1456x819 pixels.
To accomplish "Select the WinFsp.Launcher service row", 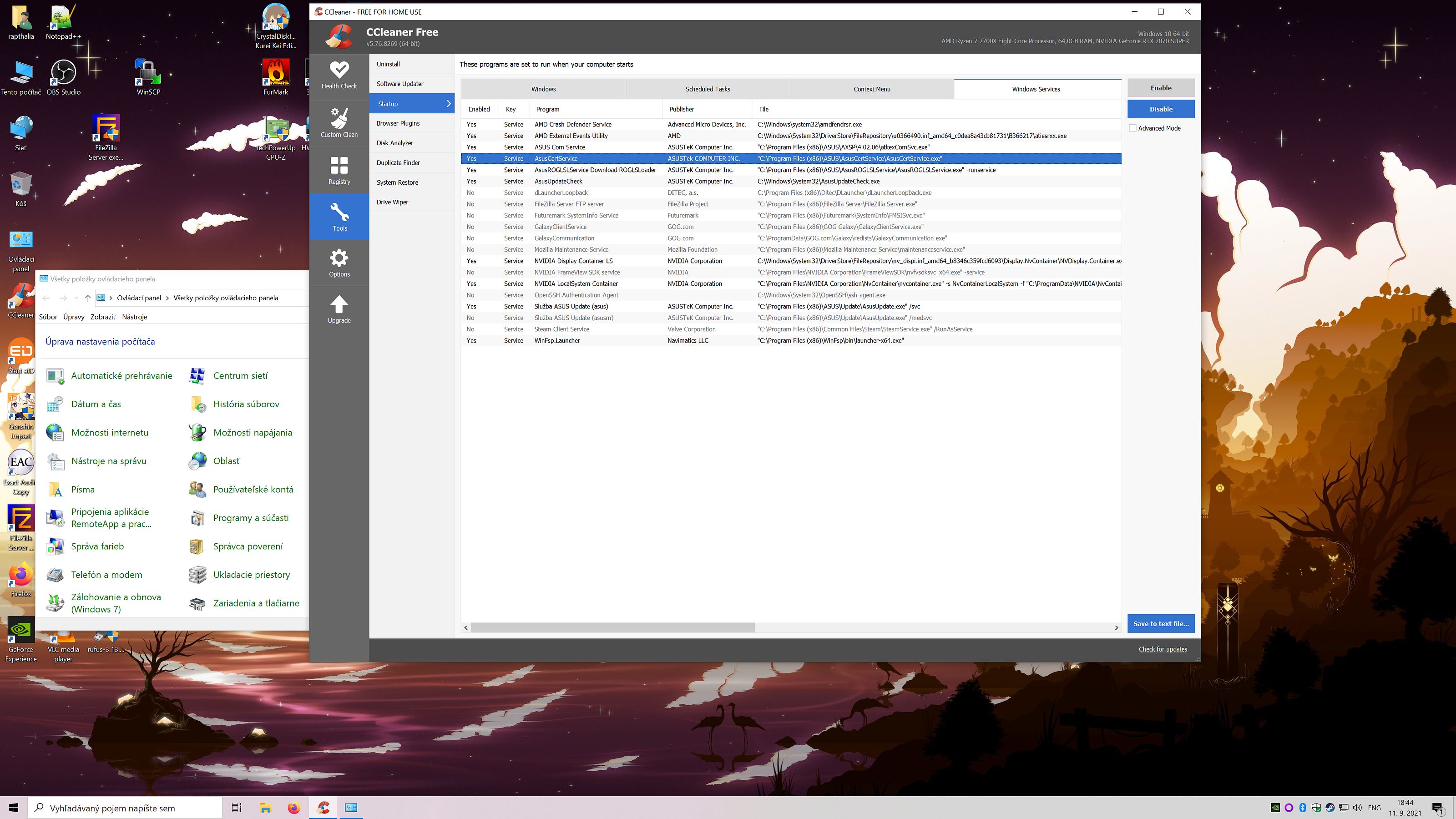I will [791, 340].
